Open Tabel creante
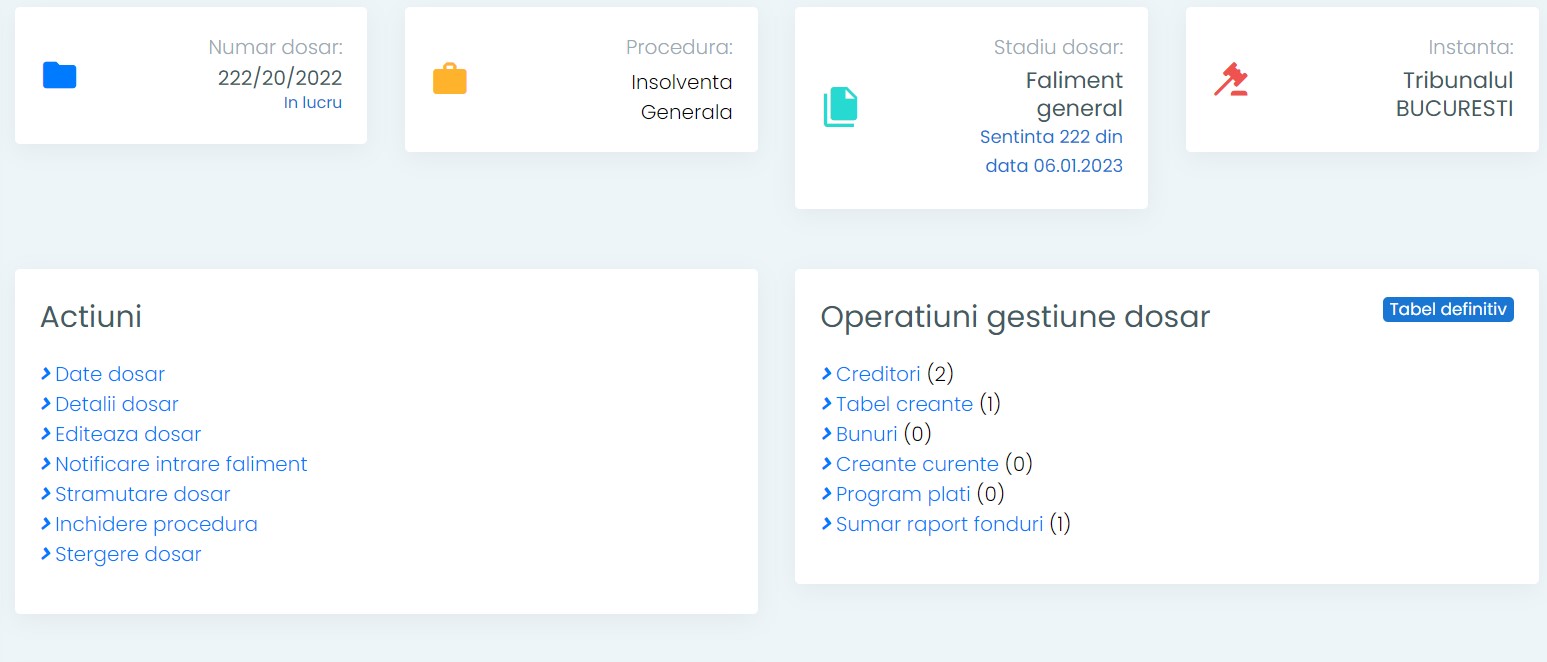The image size is (1547, 662). [903, 403]
